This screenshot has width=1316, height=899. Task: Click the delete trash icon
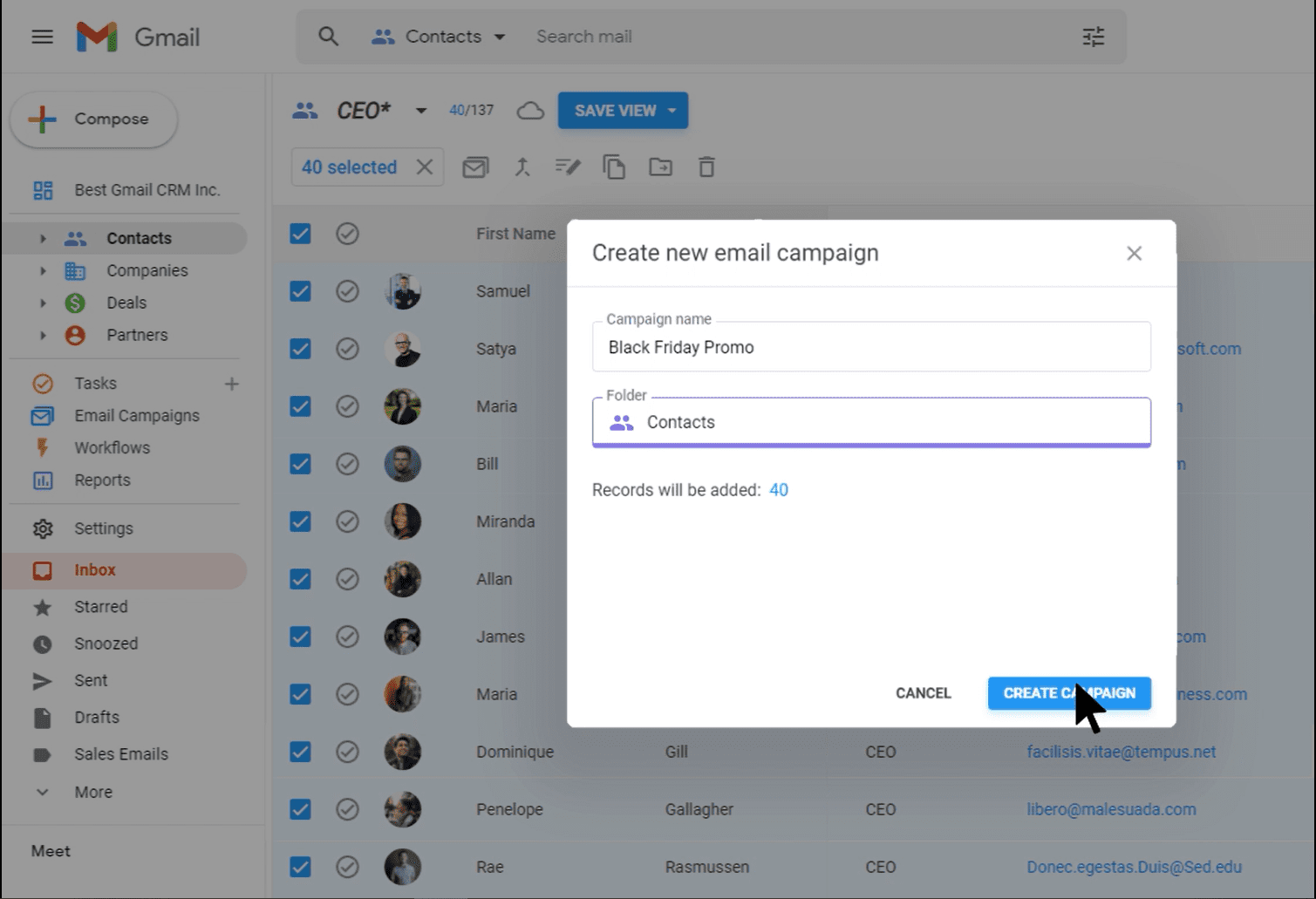706,167
